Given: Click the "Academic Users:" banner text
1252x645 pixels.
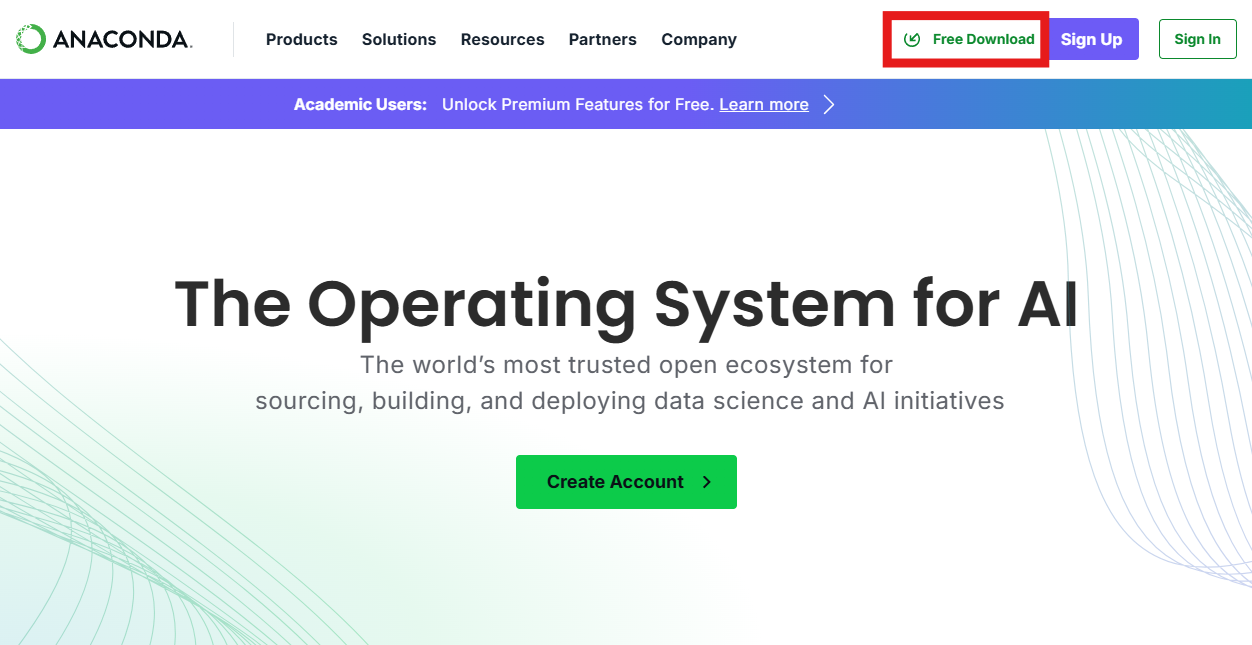Looking at the screenshot, I should coord(360,104).
